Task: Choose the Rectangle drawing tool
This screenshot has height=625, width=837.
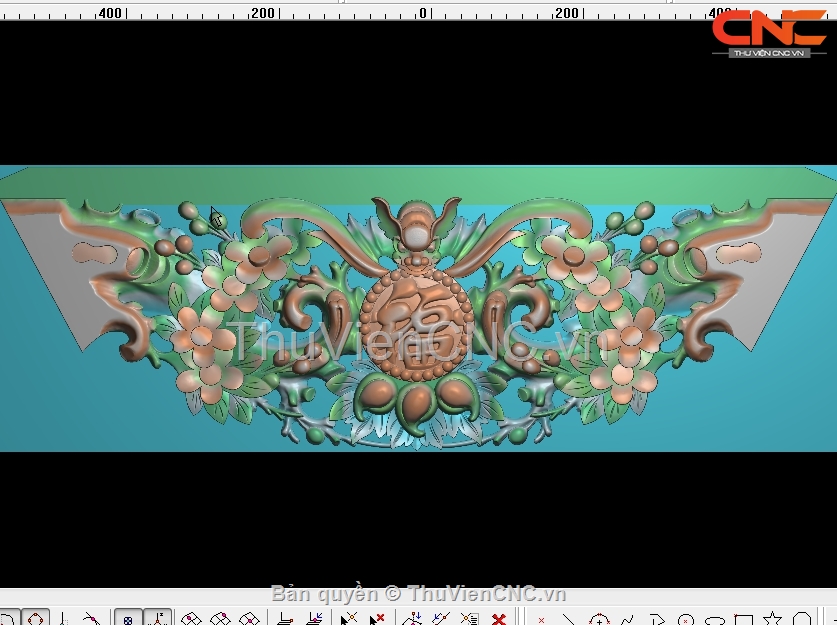Action: click(x=743, y=620)
